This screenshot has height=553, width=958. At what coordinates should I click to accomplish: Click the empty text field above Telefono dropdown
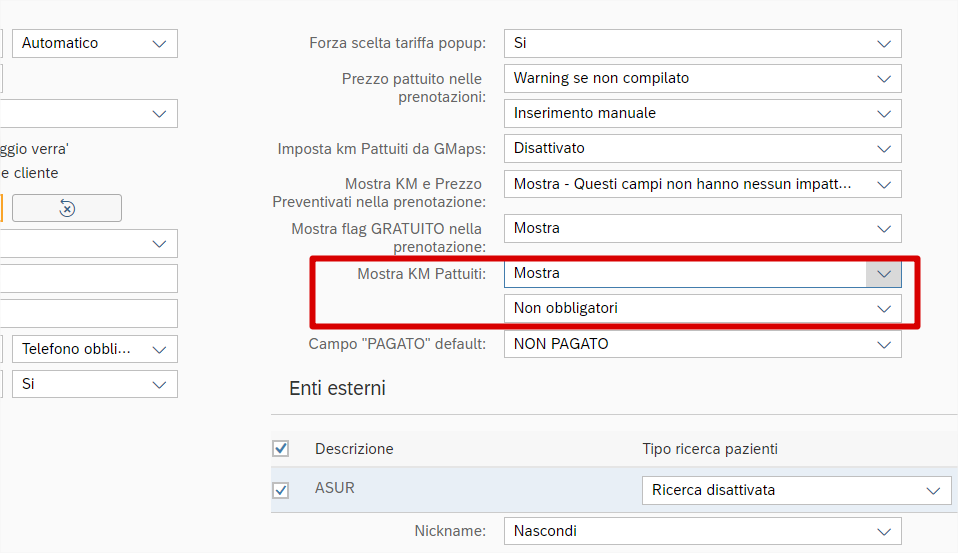[88, 314]
